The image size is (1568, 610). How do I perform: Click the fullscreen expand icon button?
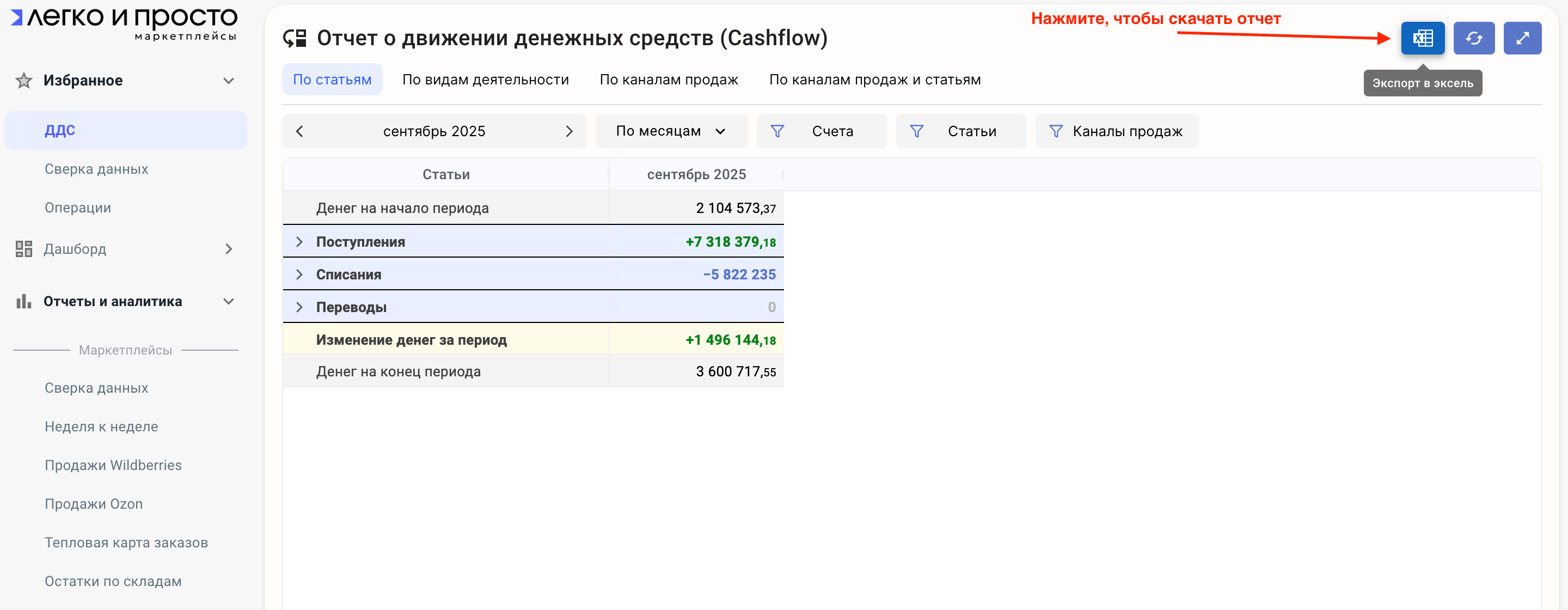click(1522, 38)
